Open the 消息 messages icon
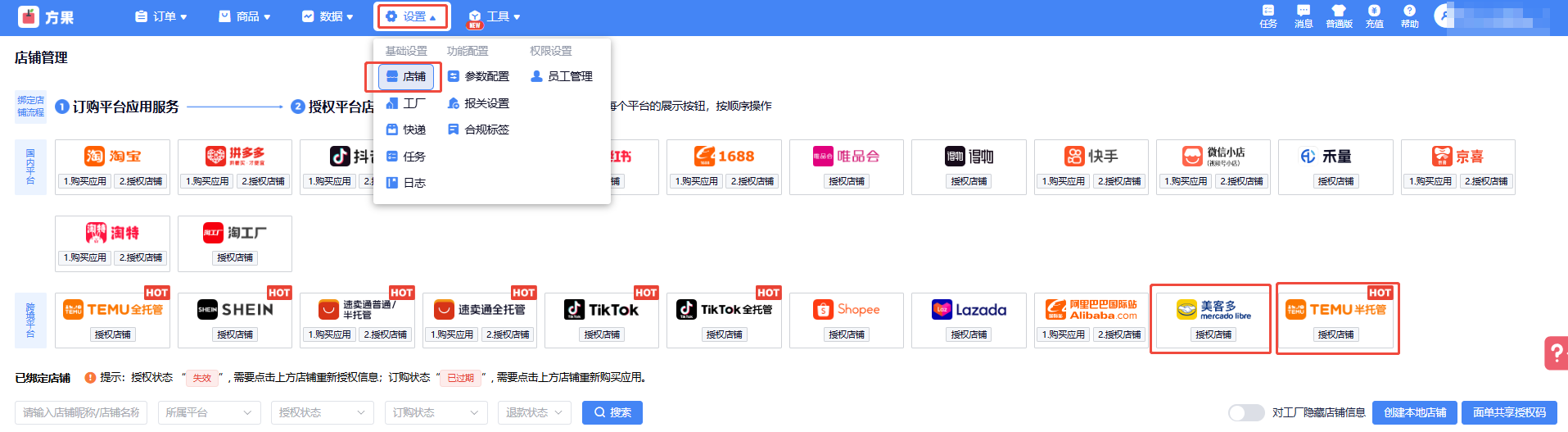This screenshot has height=432, width=1568. click(1304, 16)
